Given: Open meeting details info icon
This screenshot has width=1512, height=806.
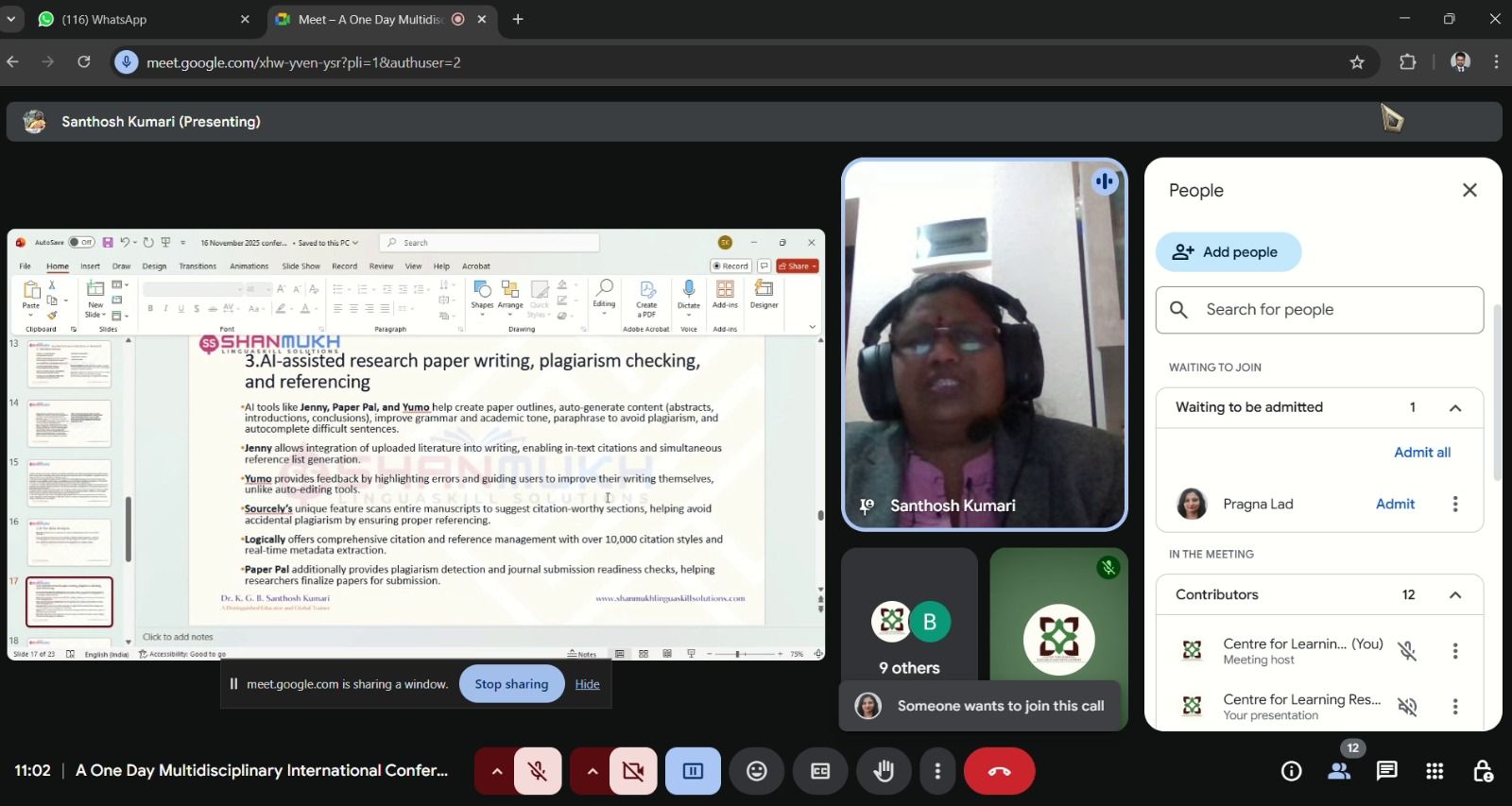Looking at the screenshot, I should click(1291, 771).
